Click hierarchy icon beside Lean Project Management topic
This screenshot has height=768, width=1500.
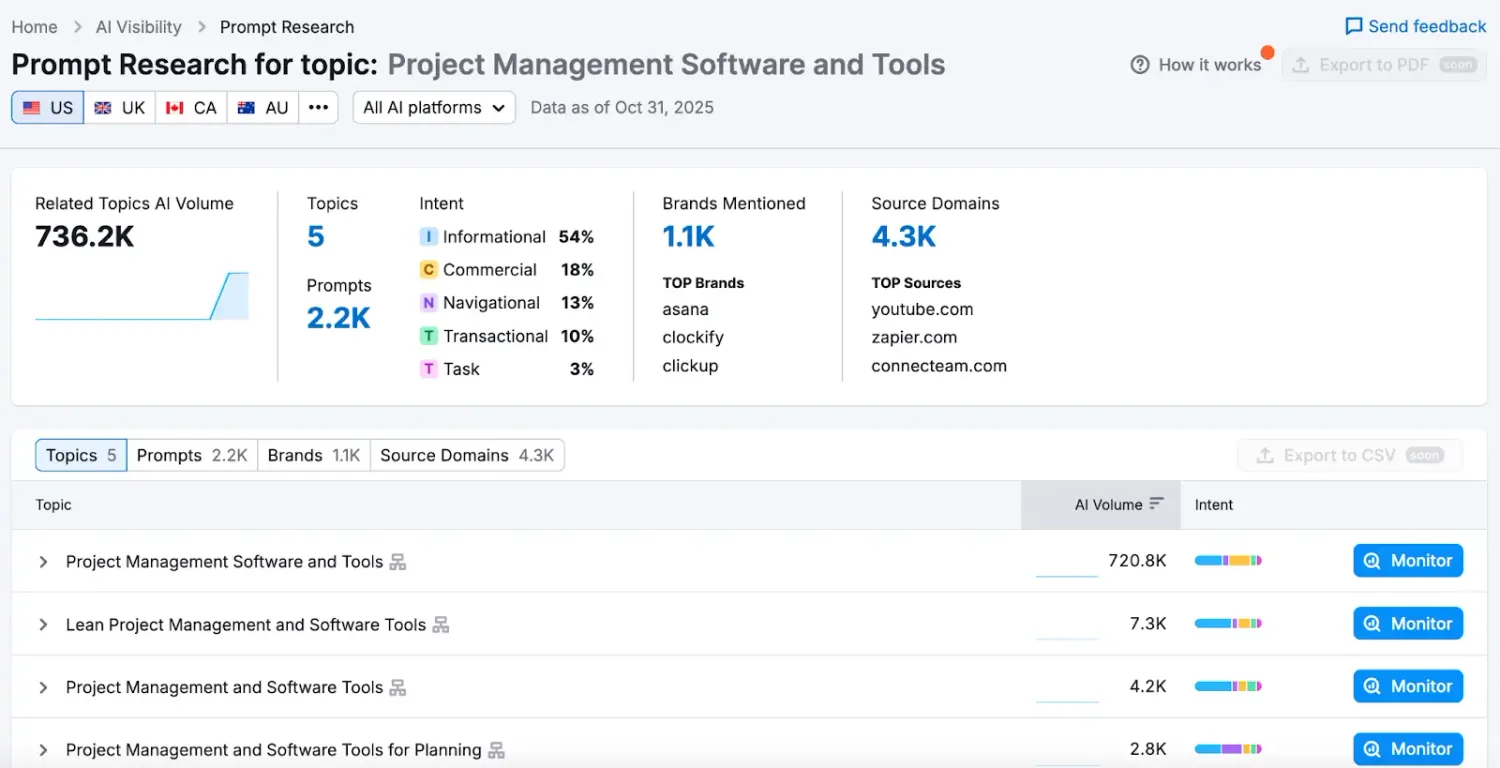pos(441,625)
